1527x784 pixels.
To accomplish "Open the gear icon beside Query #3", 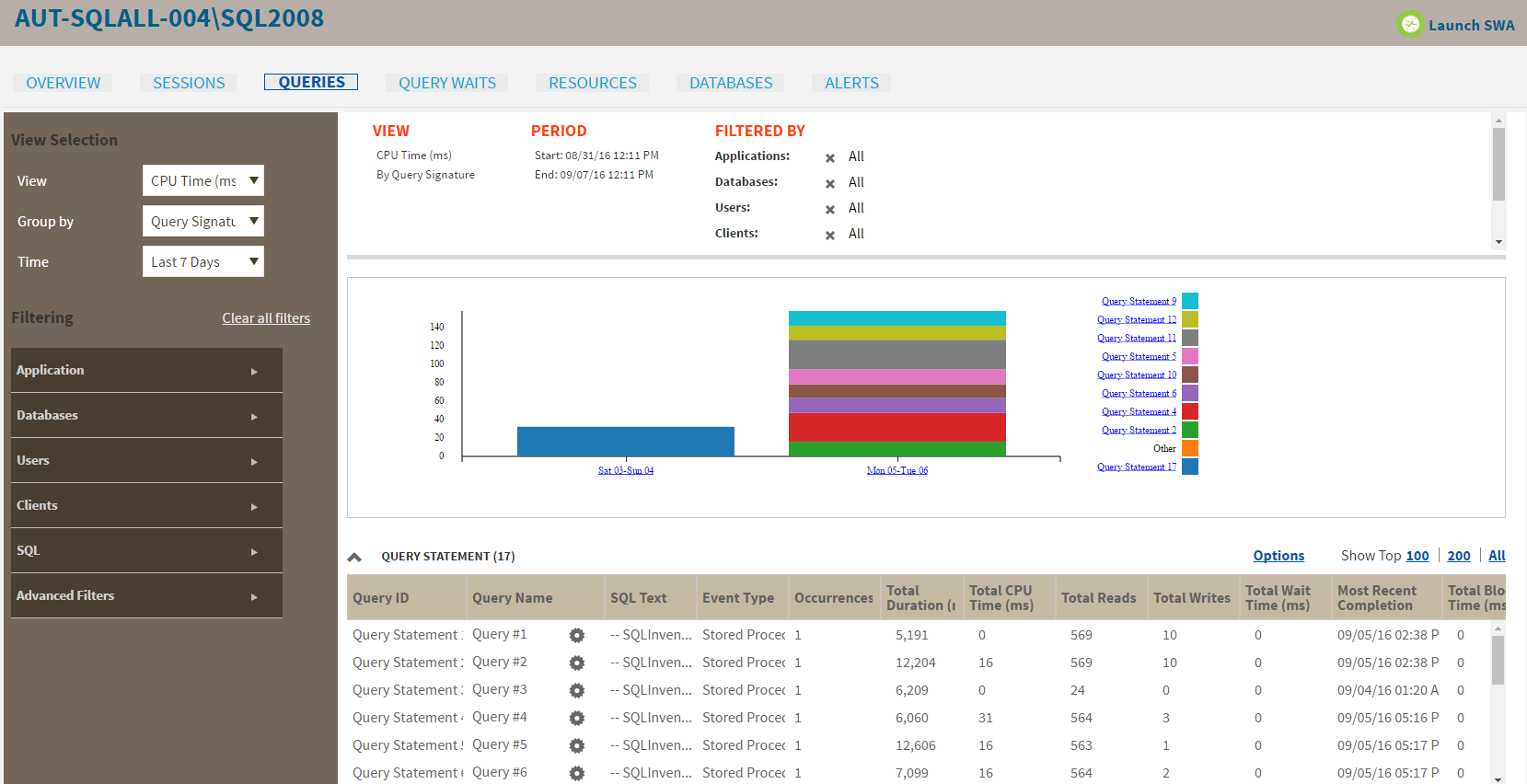I will [x=577, y=691].
